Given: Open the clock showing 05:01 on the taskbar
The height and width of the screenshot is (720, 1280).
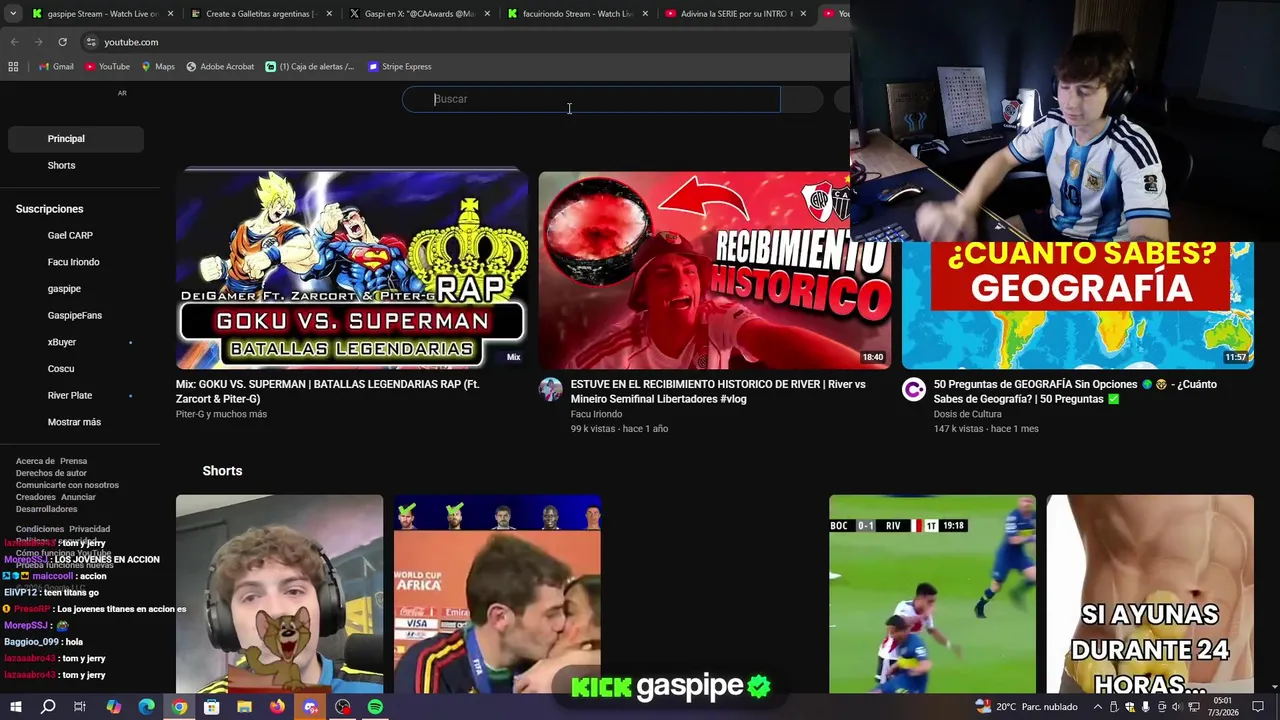Looking at the screenshot, I should pyautogui.click(x=1223, y=707).
